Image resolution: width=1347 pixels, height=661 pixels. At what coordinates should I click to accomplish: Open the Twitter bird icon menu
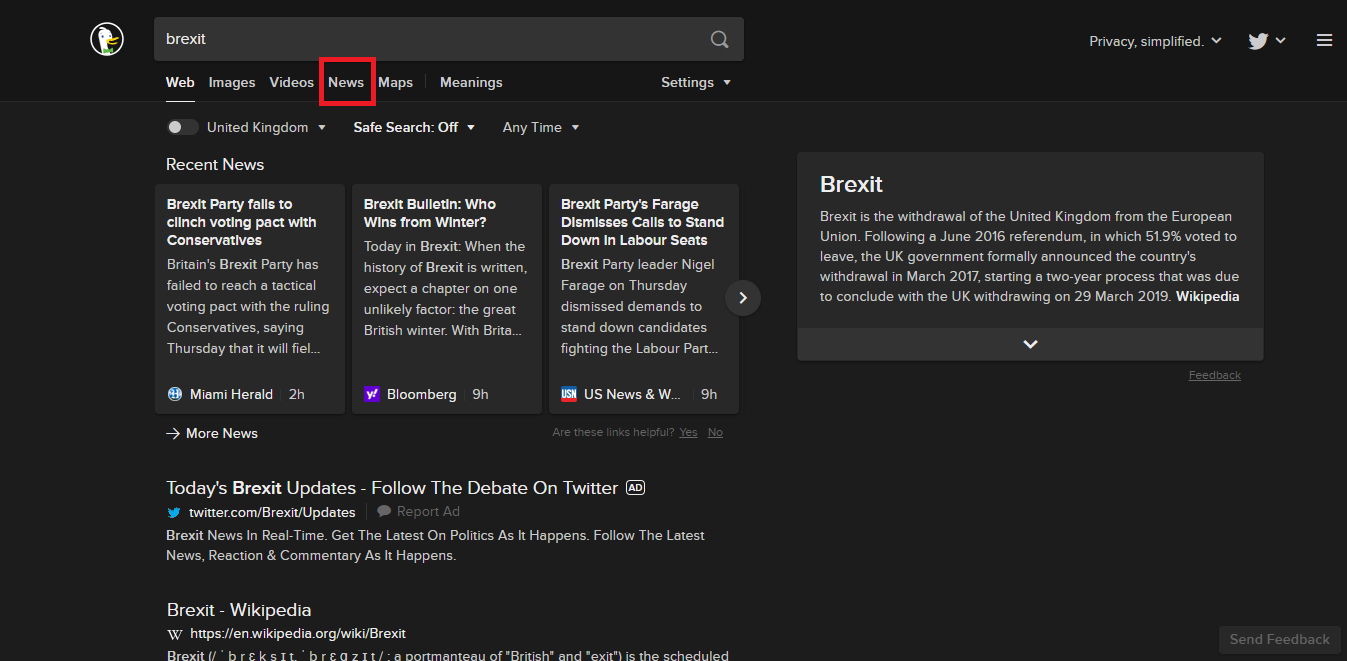click(x=1266, y=41)
